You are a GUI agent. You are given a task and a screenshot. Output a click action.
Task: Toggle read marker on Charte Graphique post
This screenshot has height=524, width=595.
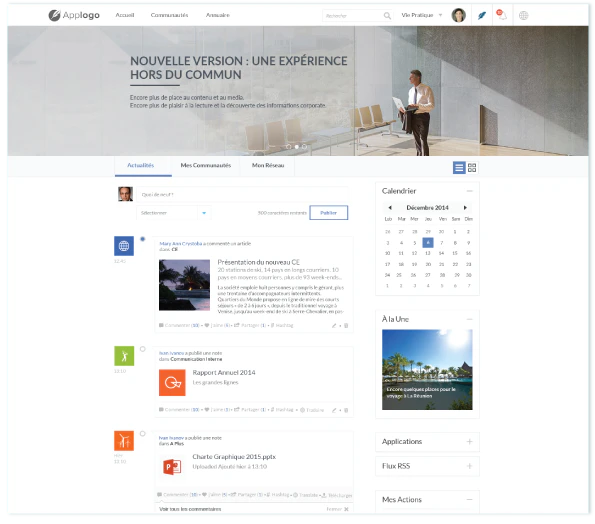click(x=143, y=434)
